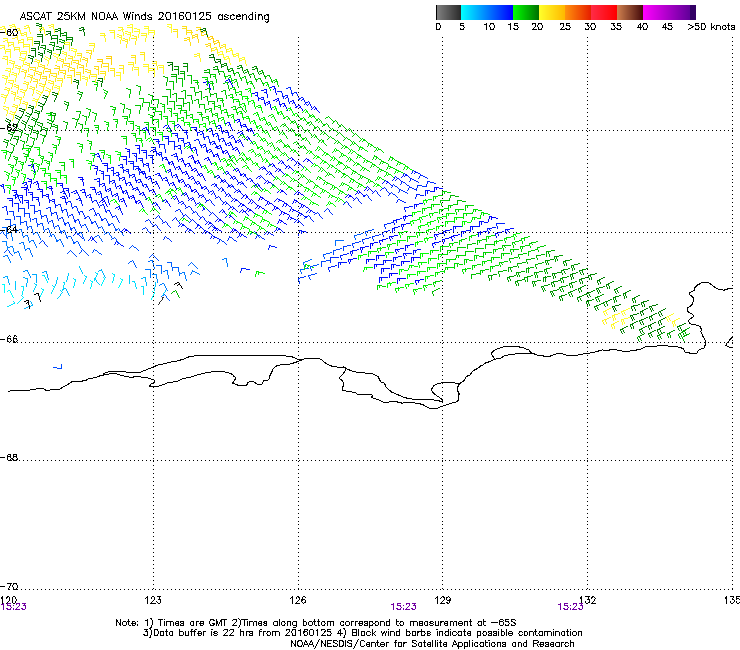Click the yellow 20-25 knots color segment
The width and height of the screenshot is (740, 650).
tap(552, 12)
